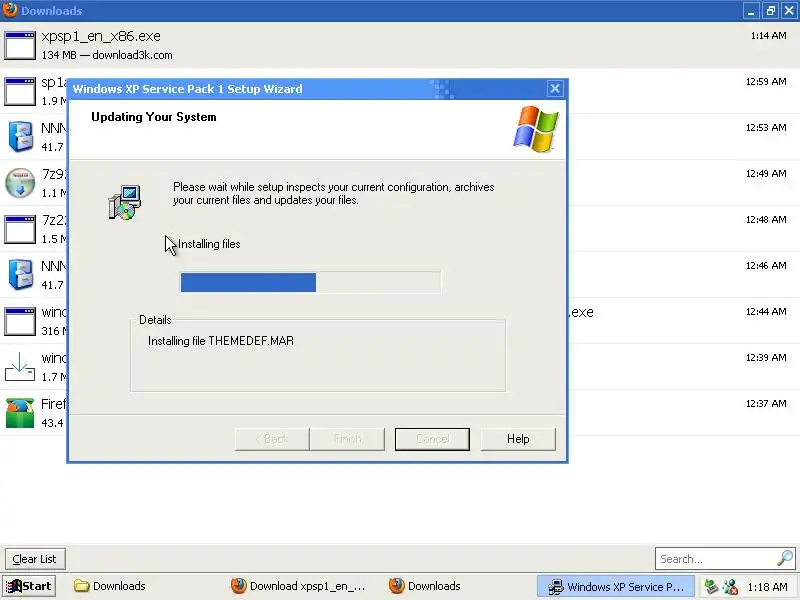Open the Start menu
The width and height of the screenshot is (800, 600).
29,586
